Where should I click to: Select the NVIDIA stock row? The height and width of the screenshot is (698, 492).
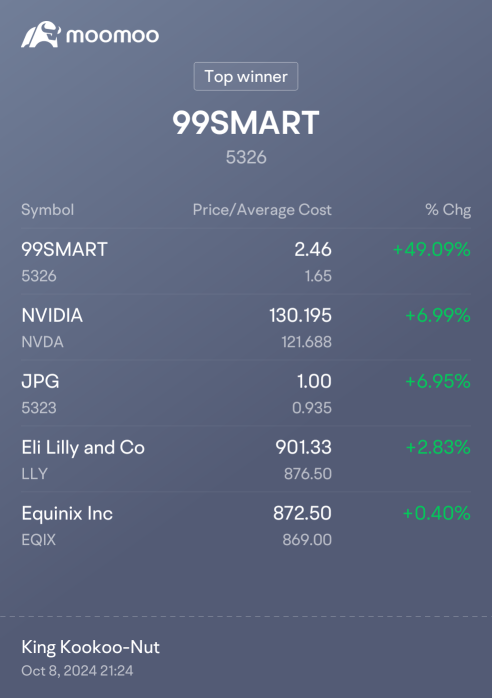(x=246, y=328)
